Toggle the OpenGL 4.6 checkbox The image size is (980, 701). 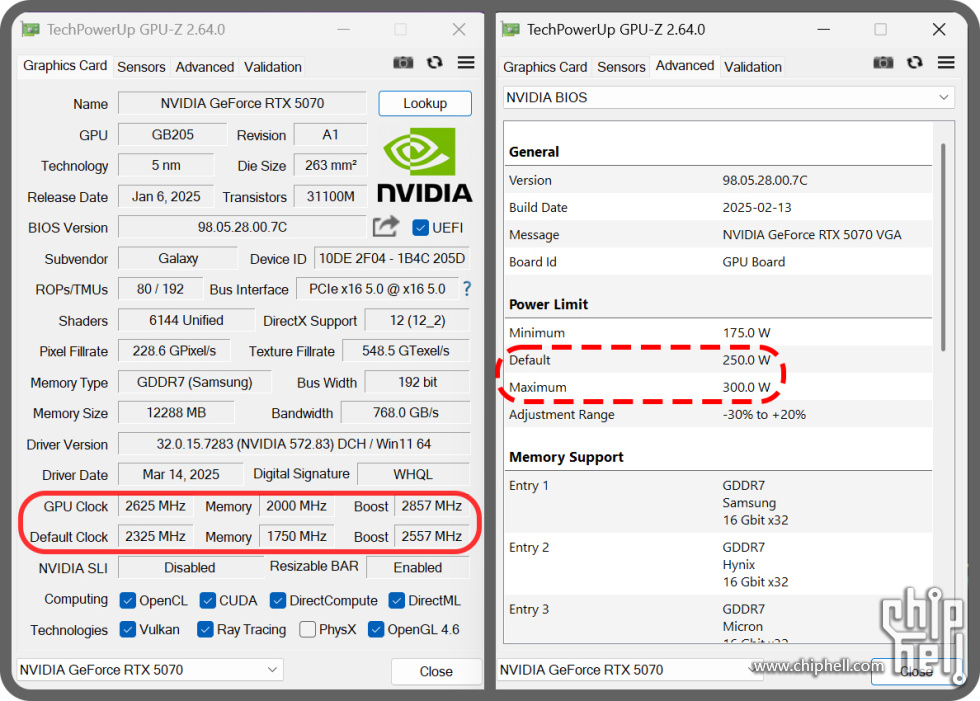pyautogui.click(x=376, y=629)
